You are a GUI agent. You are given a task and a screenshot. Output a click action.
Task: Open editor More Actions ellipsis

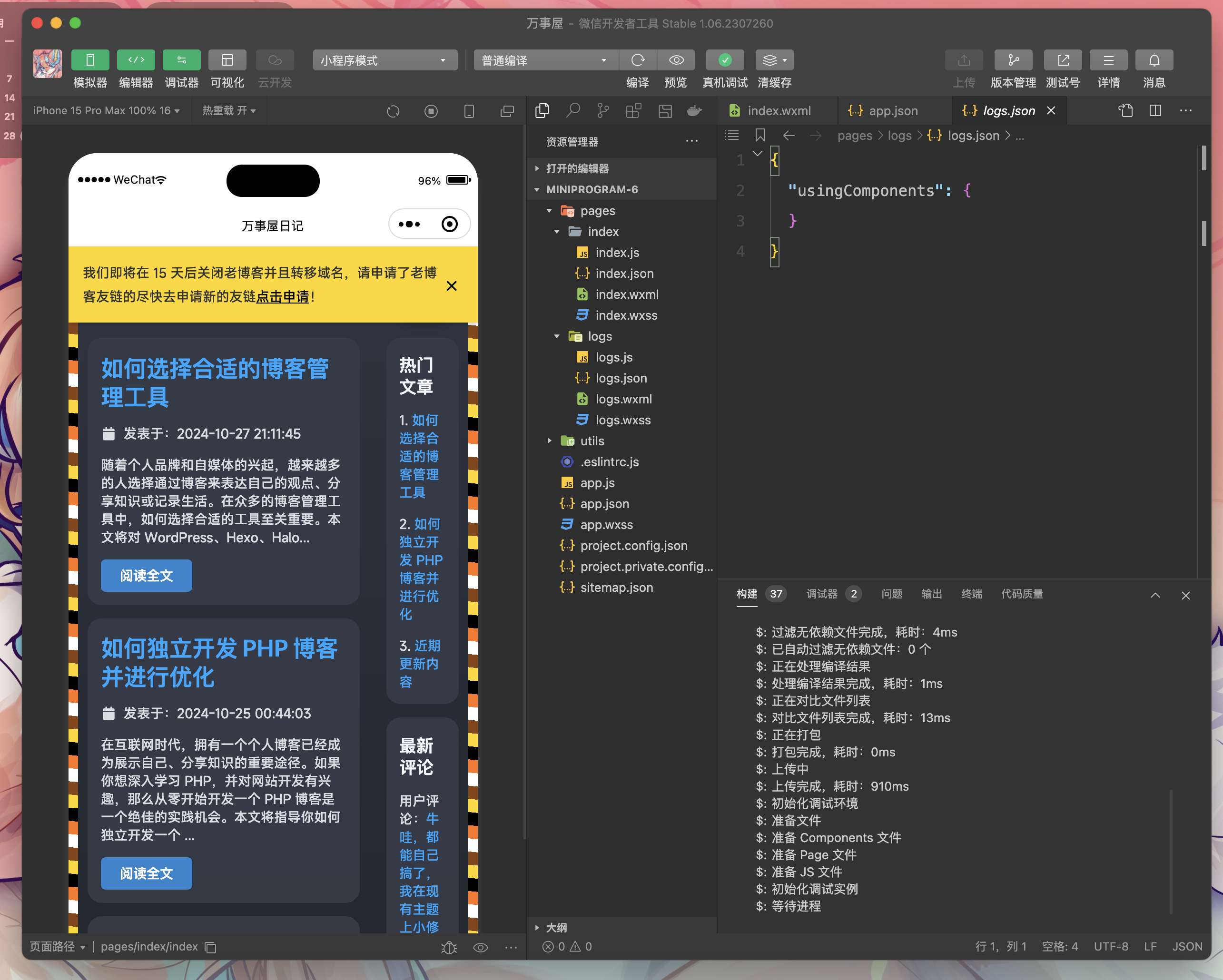(1185, 110)
